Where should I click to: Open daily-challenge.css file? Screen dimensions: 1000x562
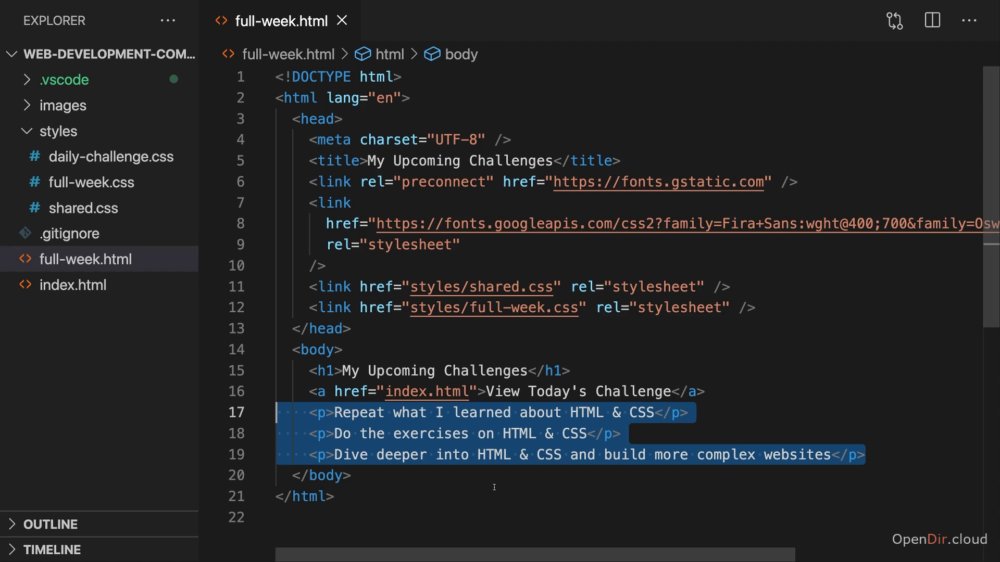click(x=111, y=156)
